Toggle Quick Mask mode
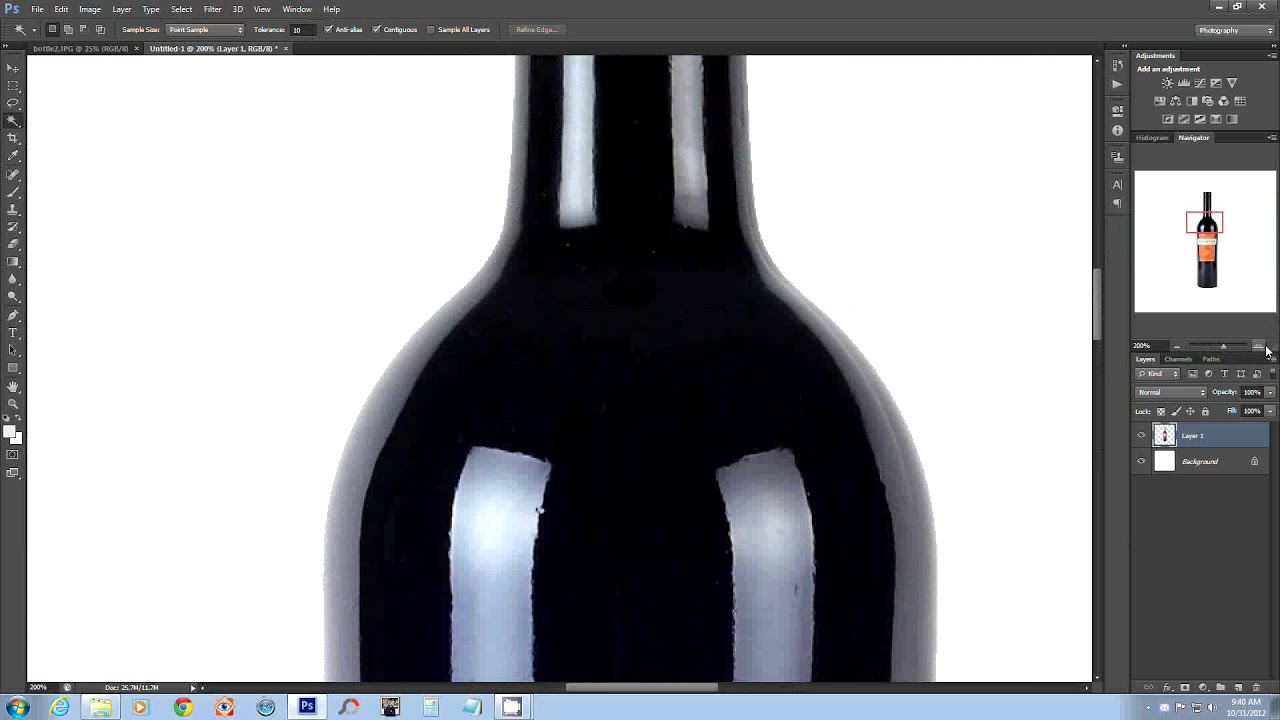1280x720 pixels. pos(13,455)
